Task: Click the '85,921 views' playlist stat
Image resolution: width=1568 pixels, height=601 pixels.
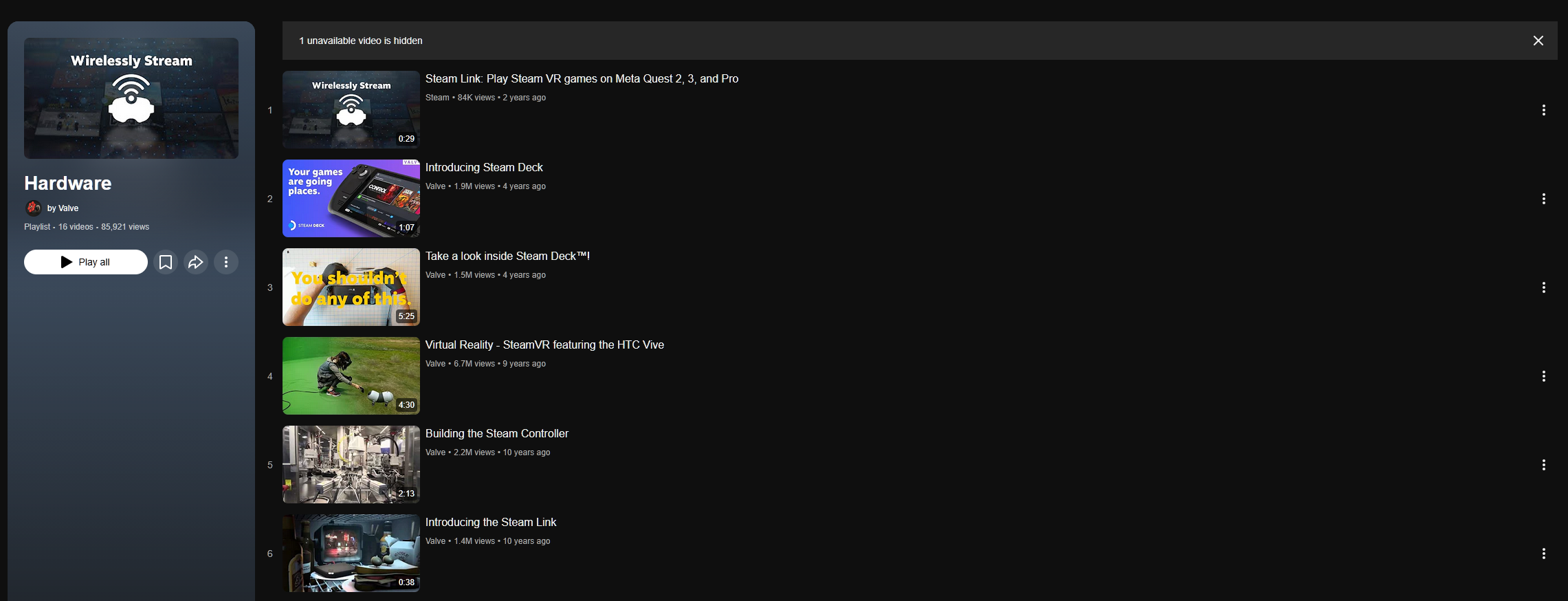Action: pos(125,227)
